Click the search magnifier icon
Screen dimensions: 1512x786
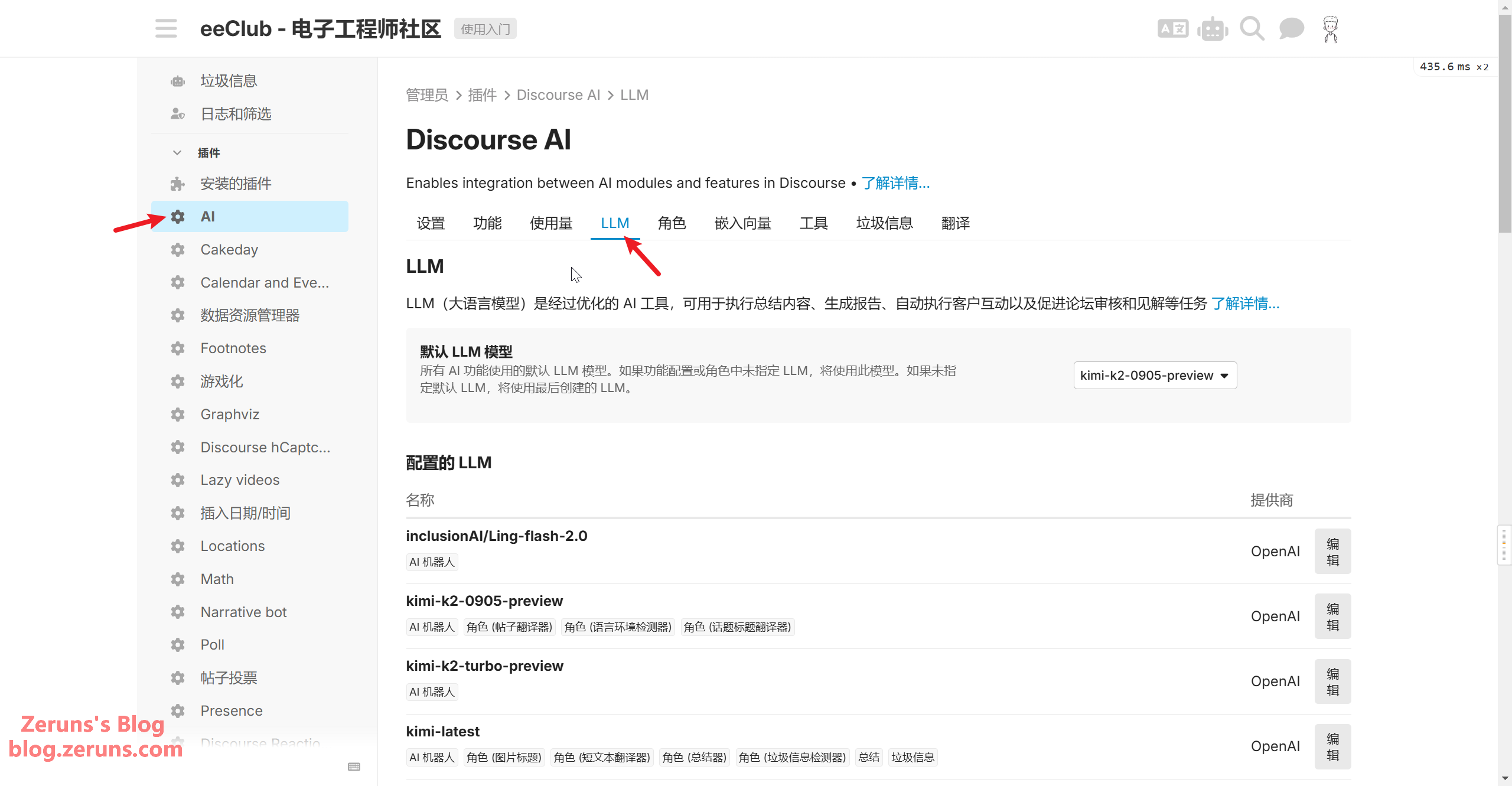(1252, 28)
